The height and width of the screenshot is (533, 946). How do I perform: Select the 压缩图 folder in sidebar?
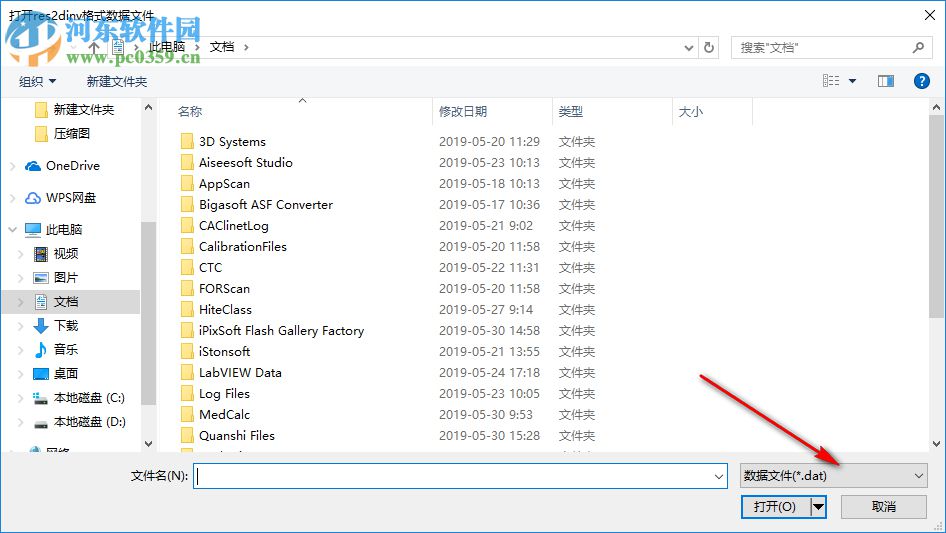click(63, 133)
